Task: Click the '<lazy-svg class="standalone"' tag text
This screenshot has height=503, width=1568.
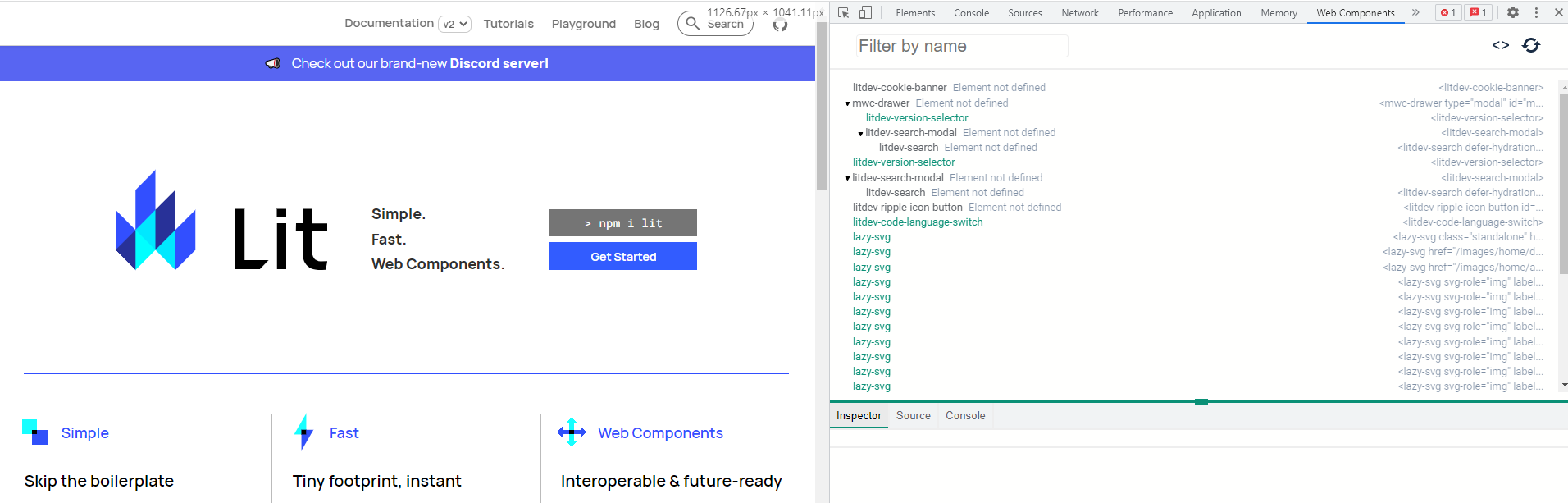Action: [1468, 237]
